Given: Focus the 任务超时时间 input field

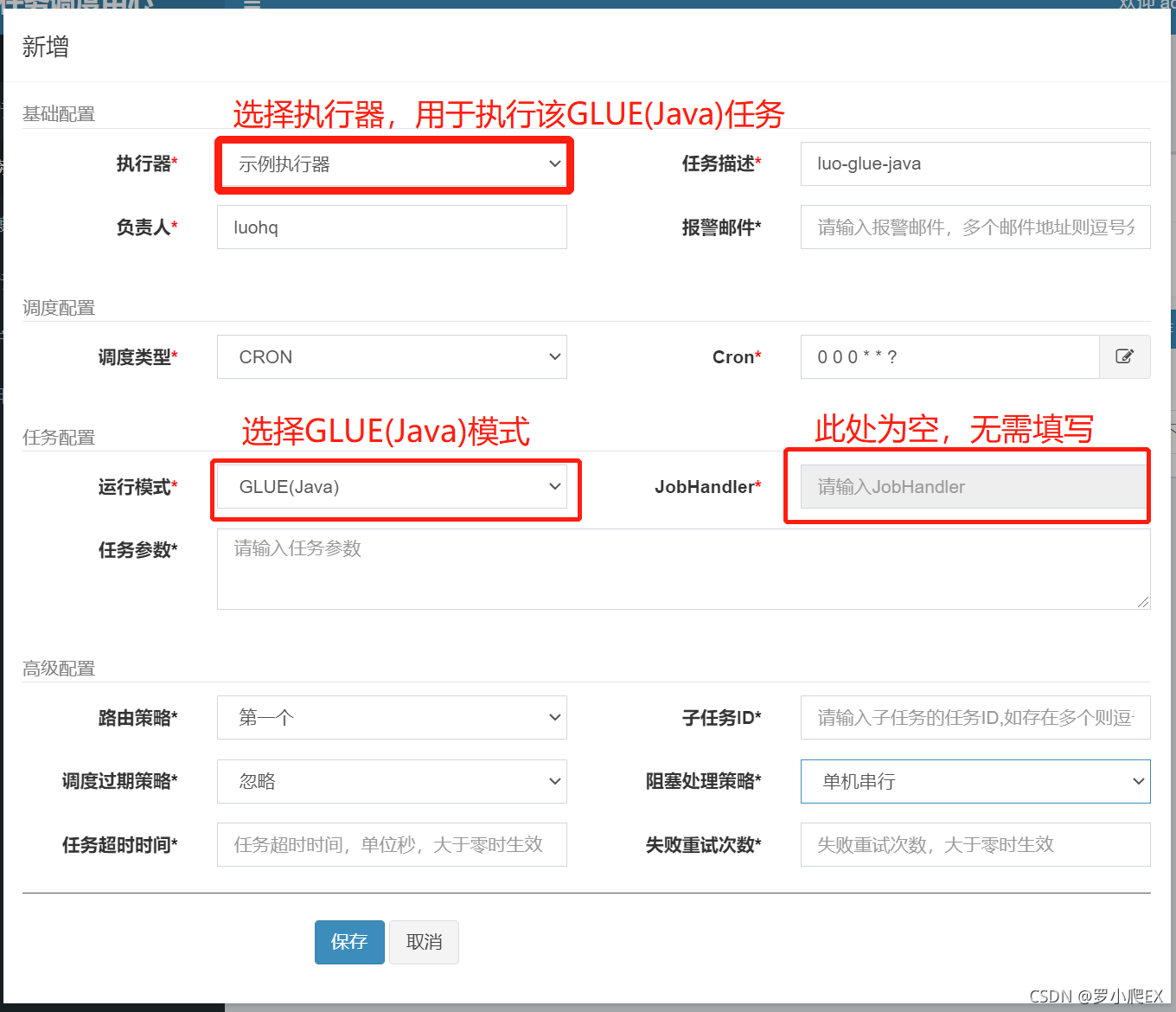Looking at the screenshot, I should (392, 844).
